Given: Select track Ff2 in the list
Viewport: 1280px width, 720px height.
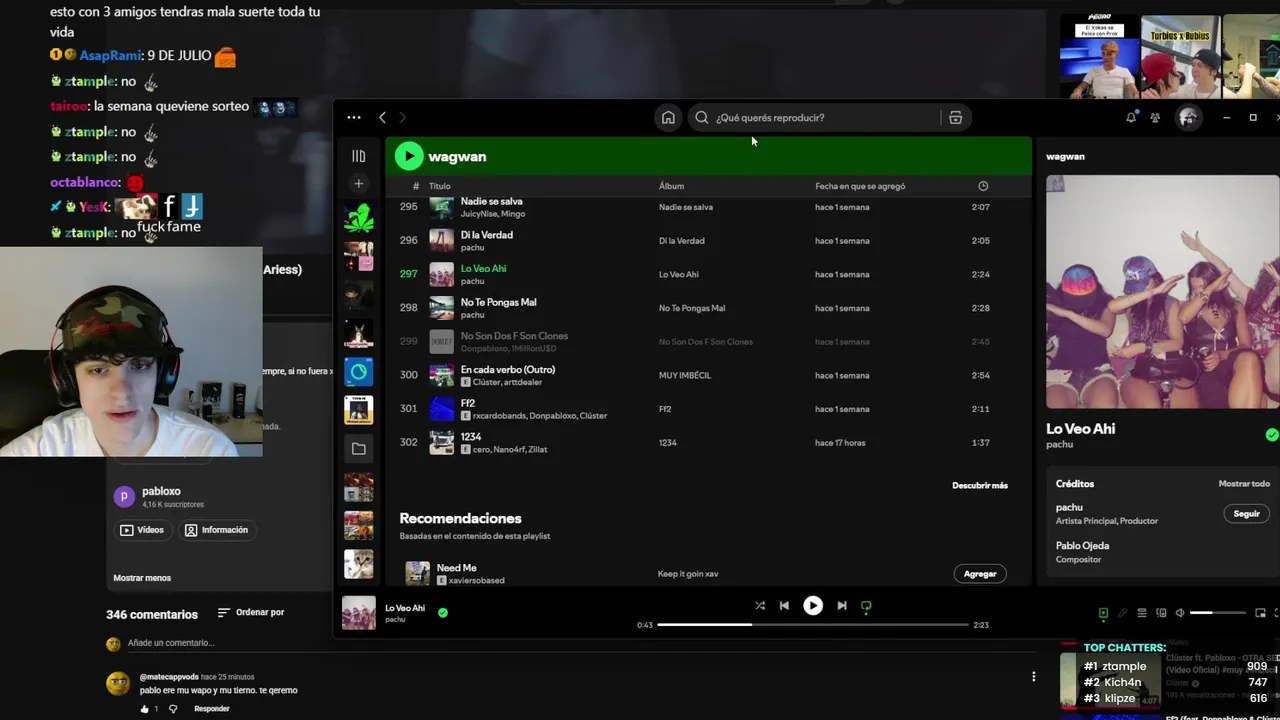Looking at the screenshot, I should [x=706, y=409].
